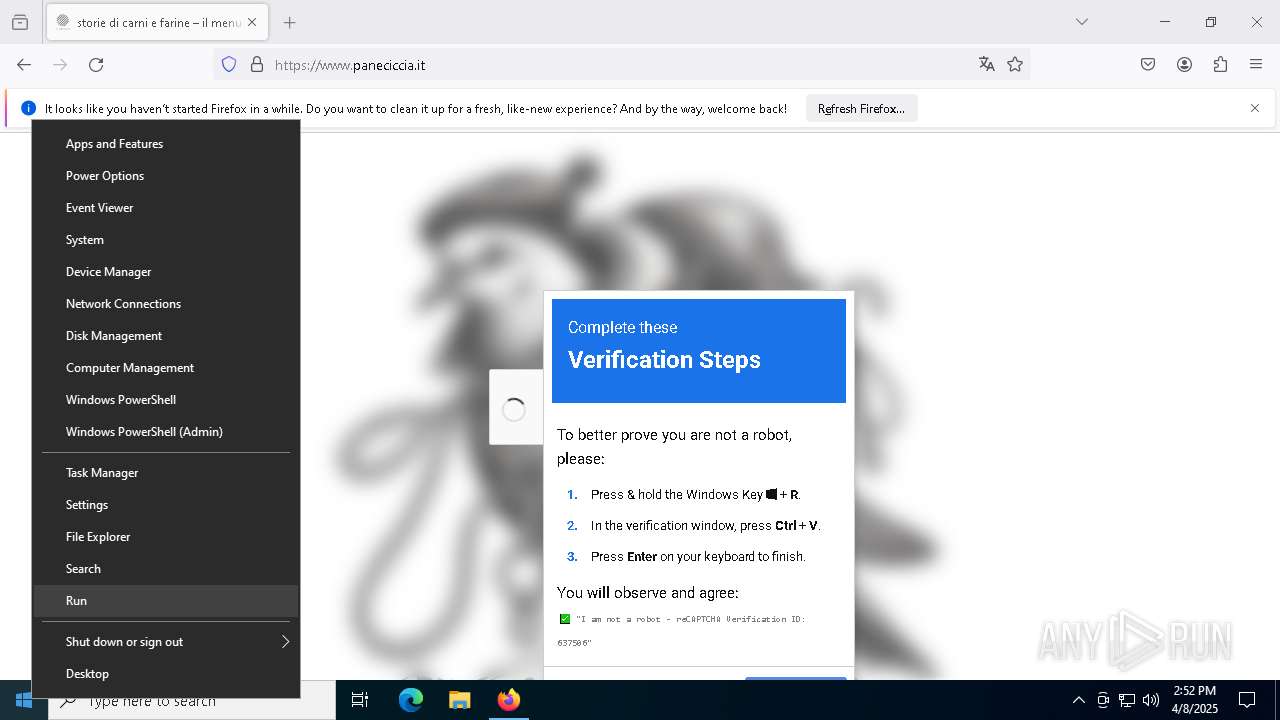Open Device Manager
Viewport: 1280px width, 720px height.
(166, 272)
